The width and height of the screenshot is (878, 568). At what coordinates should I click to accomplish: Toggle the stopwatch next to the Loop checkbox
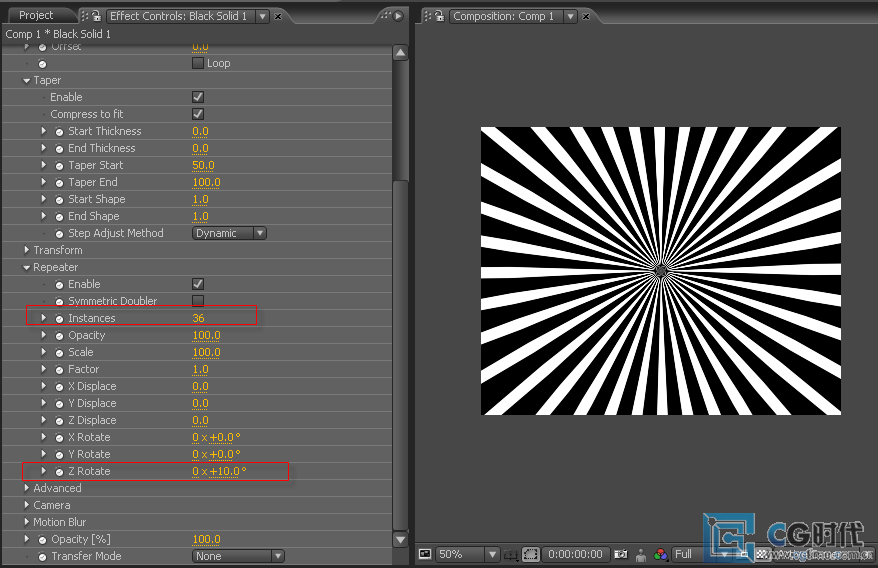pyautogui.click(x=42, y=64)
